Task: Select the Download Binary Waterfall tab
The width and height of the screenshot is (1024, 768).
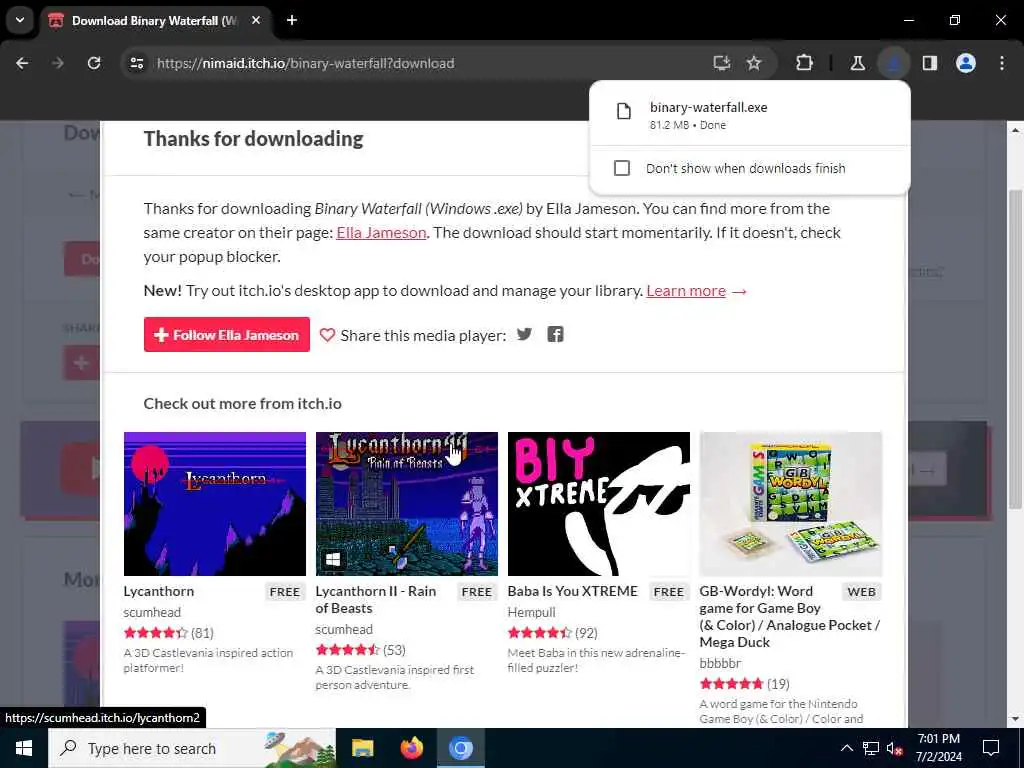Action: click(155, 21)
